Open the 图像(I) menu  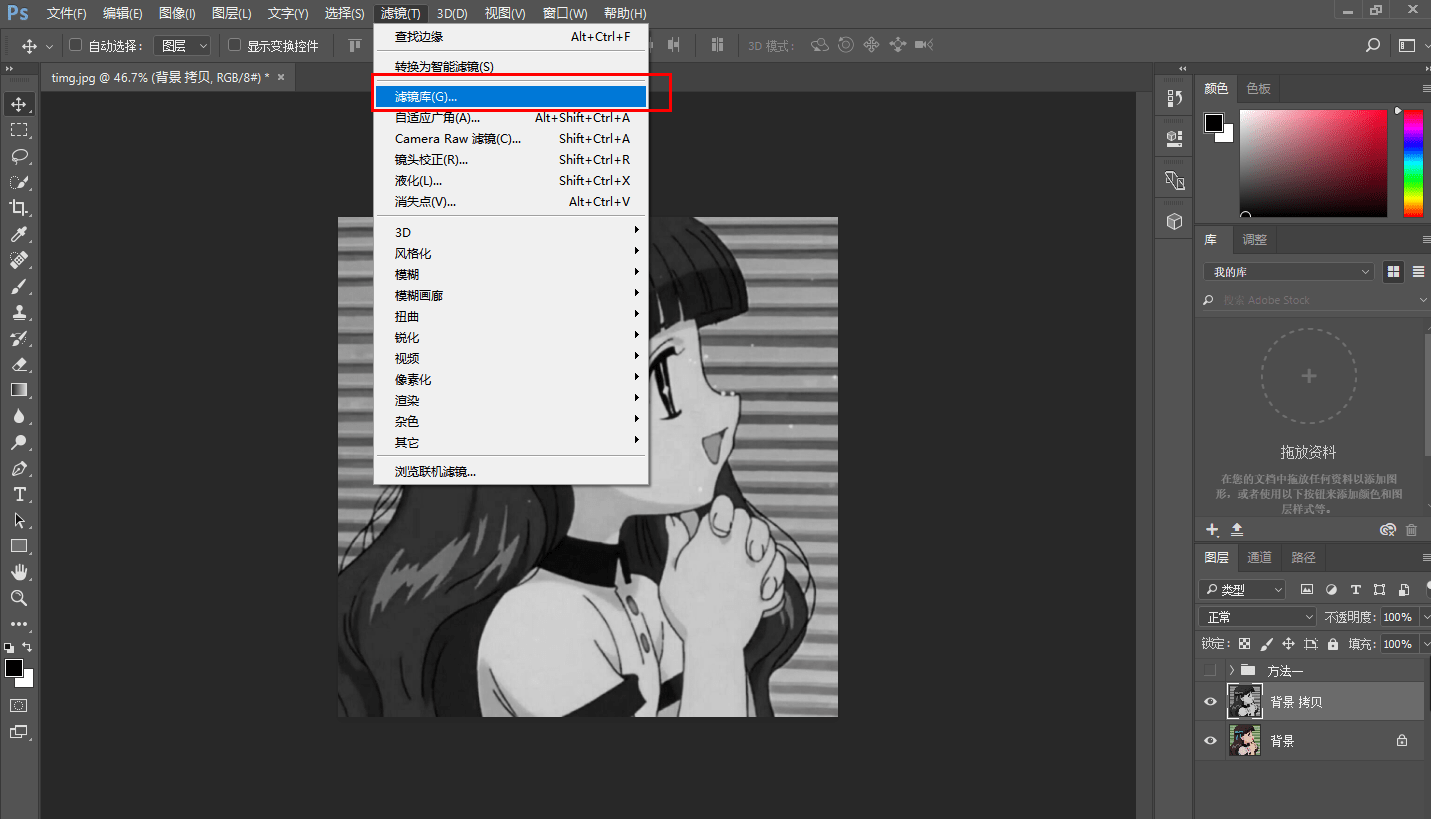coord(177,13)
